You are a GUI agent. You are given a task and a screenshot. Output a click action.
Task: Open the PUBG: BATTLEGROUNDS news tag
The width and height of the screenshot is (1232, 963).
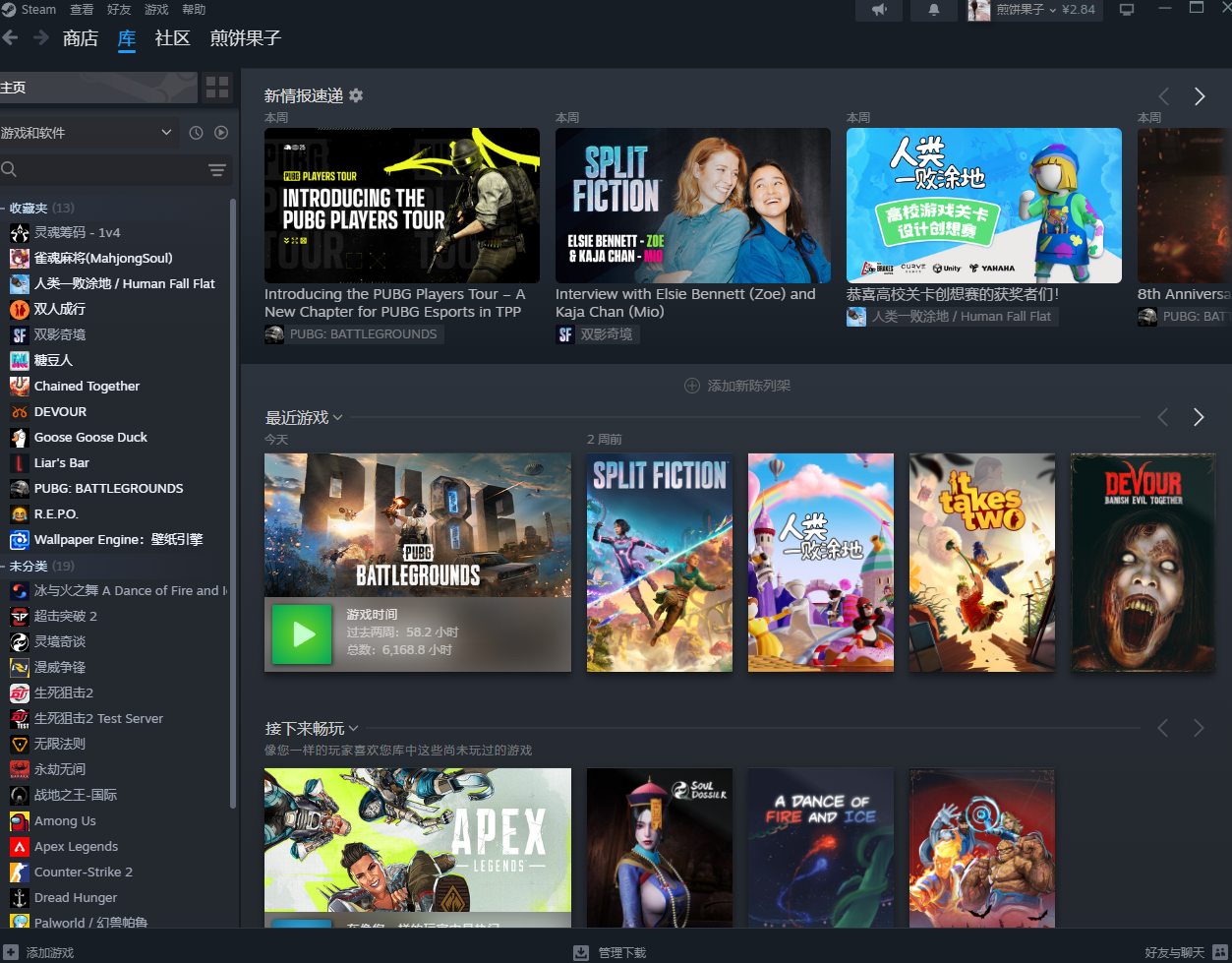coord(354,334)
